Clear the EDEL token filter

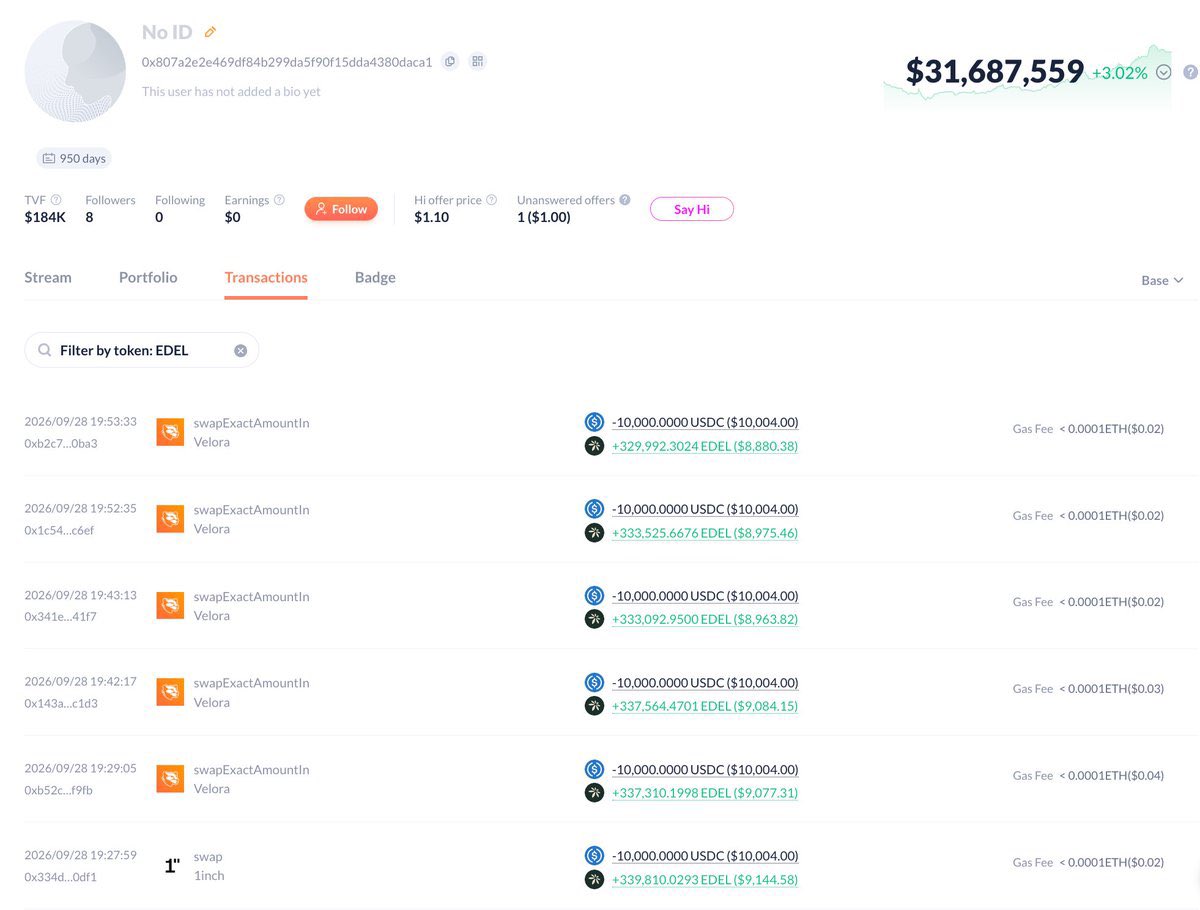240,351
